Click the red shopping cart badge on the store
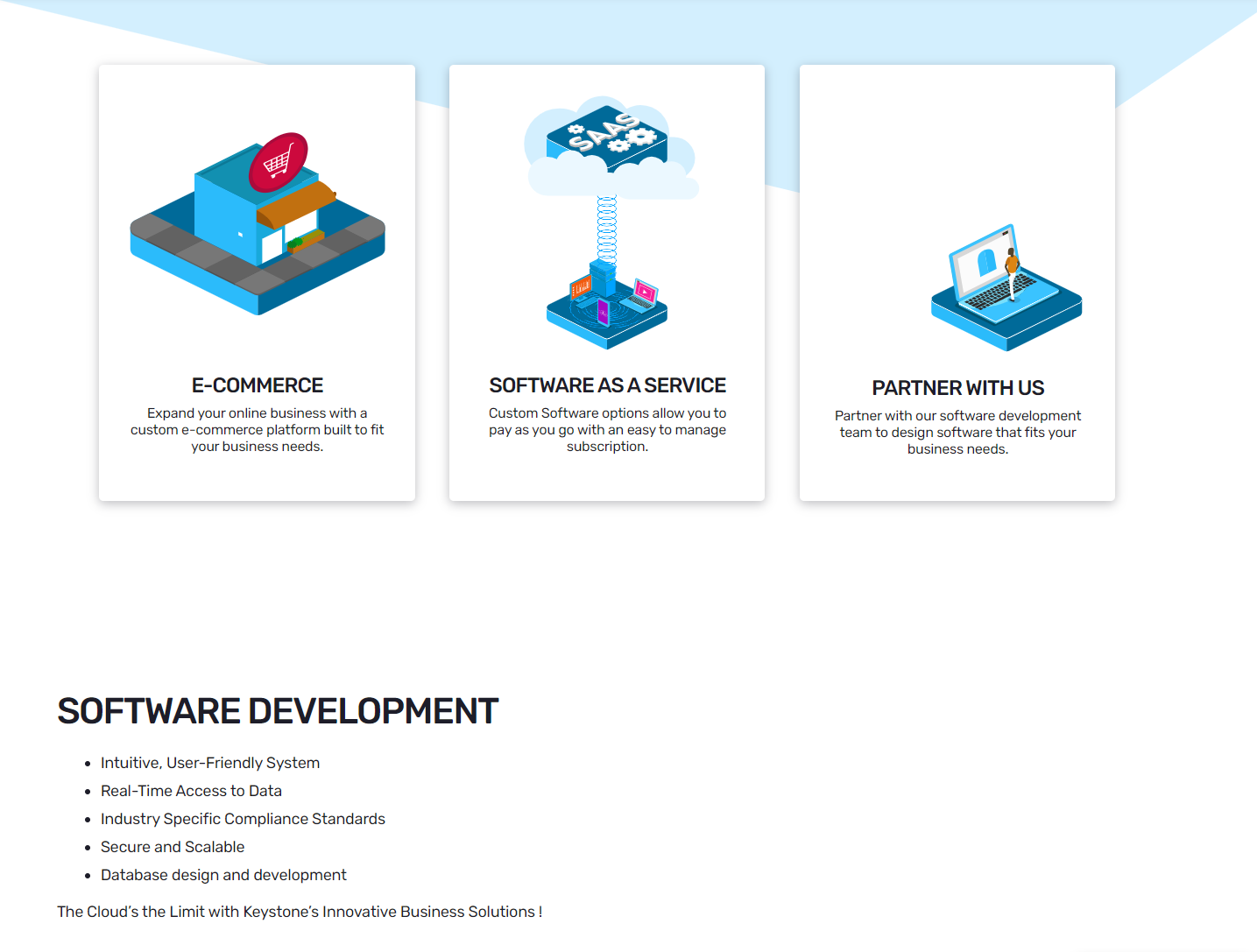 278,162
